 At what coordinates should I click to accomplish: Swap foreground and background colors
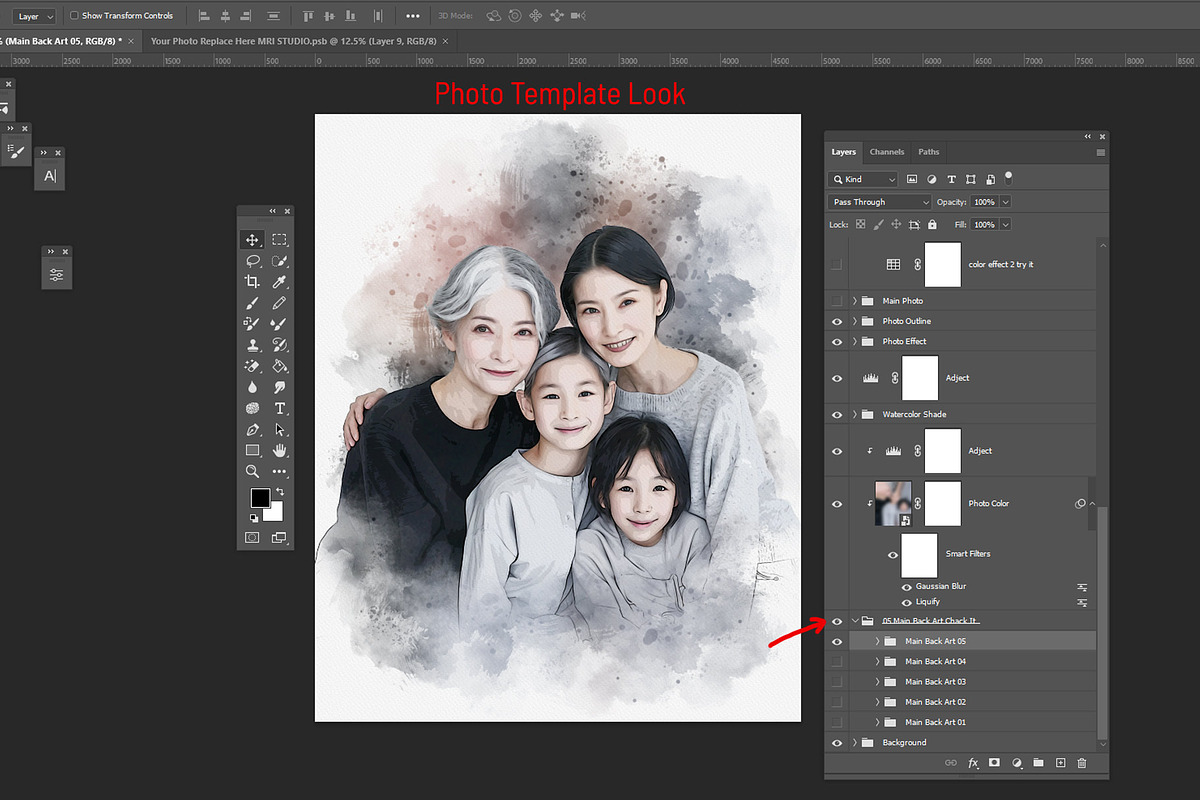point(280,492)
